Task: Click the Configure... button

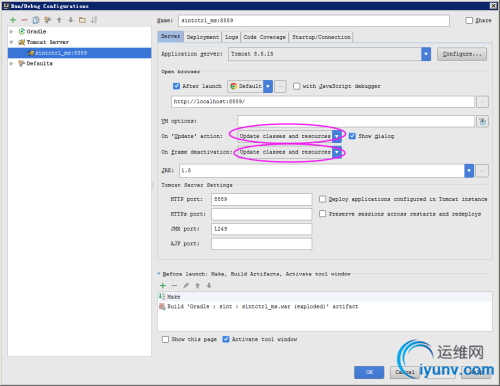Action: click(x=462, y=54)
